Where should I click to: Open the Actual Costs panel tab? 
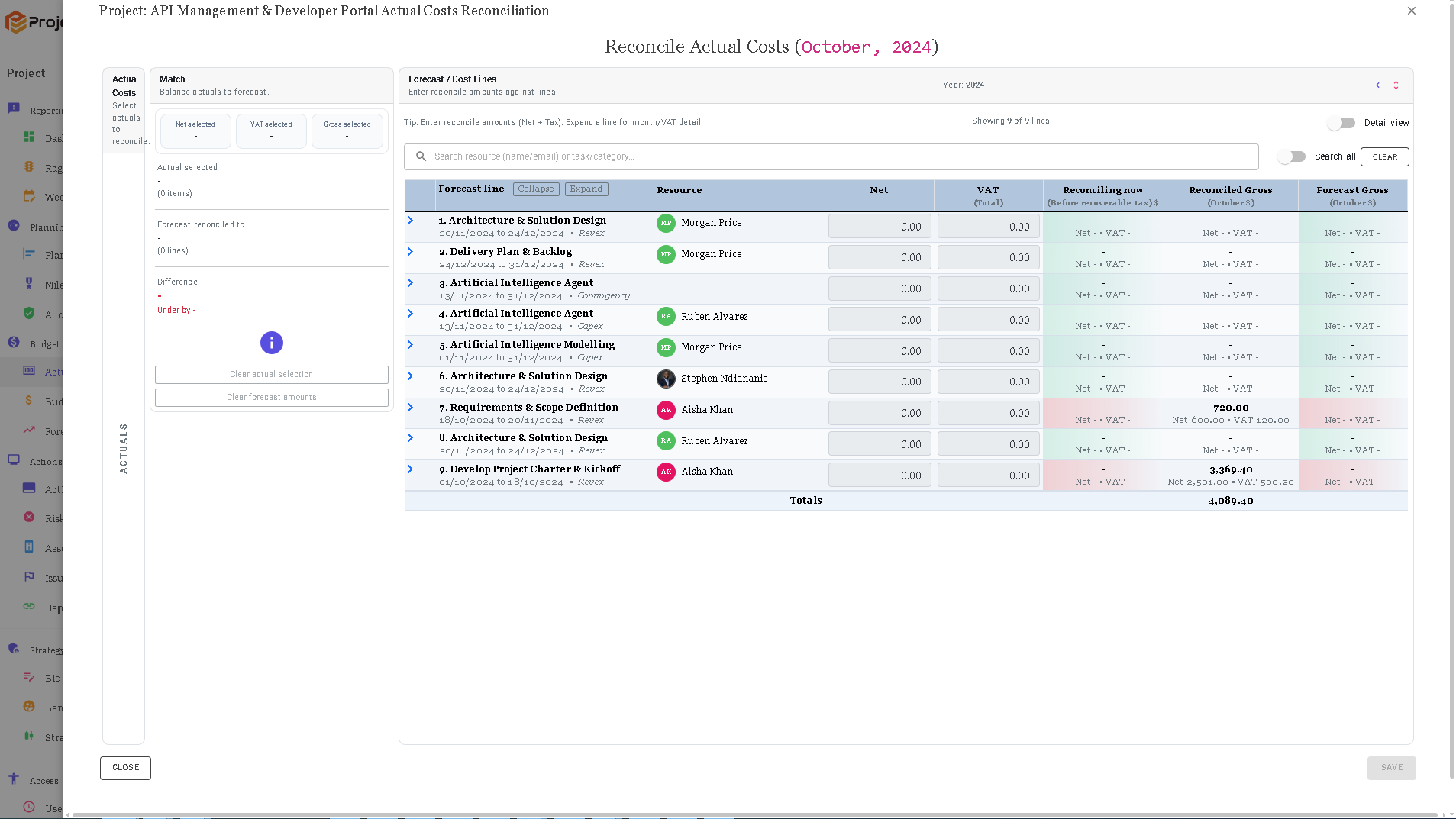(124, 110)
